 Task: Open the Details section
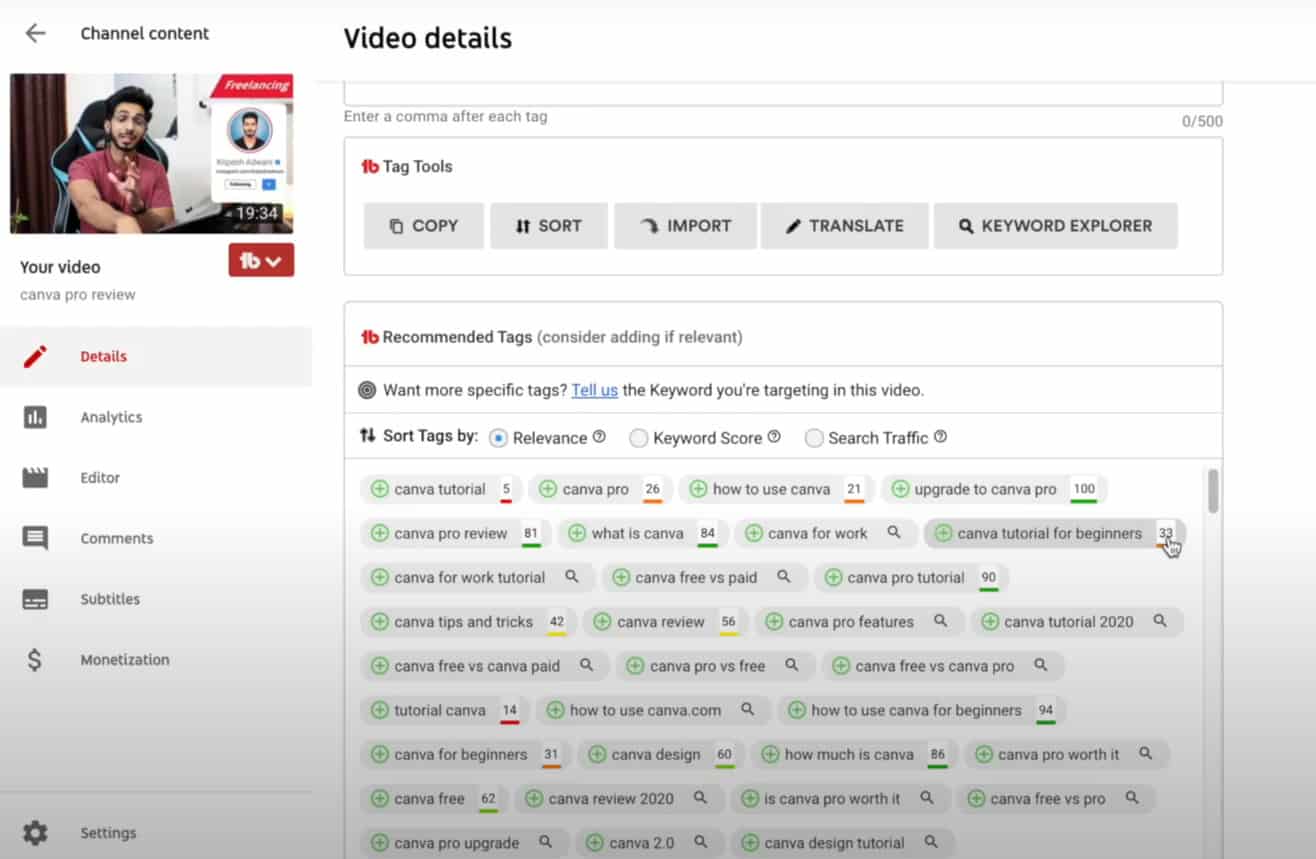(x=156, y=356)
